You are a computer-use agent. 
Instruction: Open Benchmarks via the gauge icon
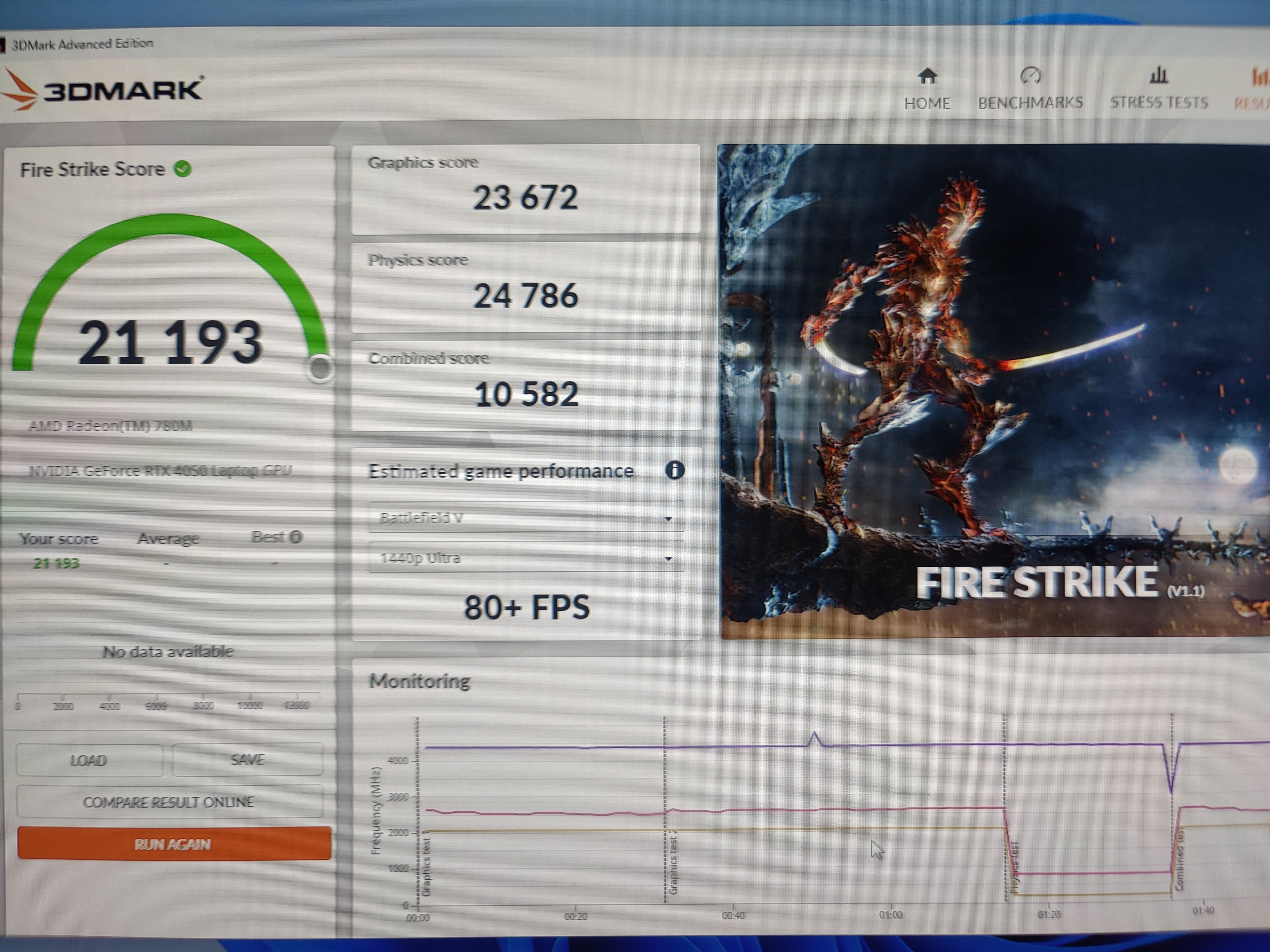coord(1030,75)
